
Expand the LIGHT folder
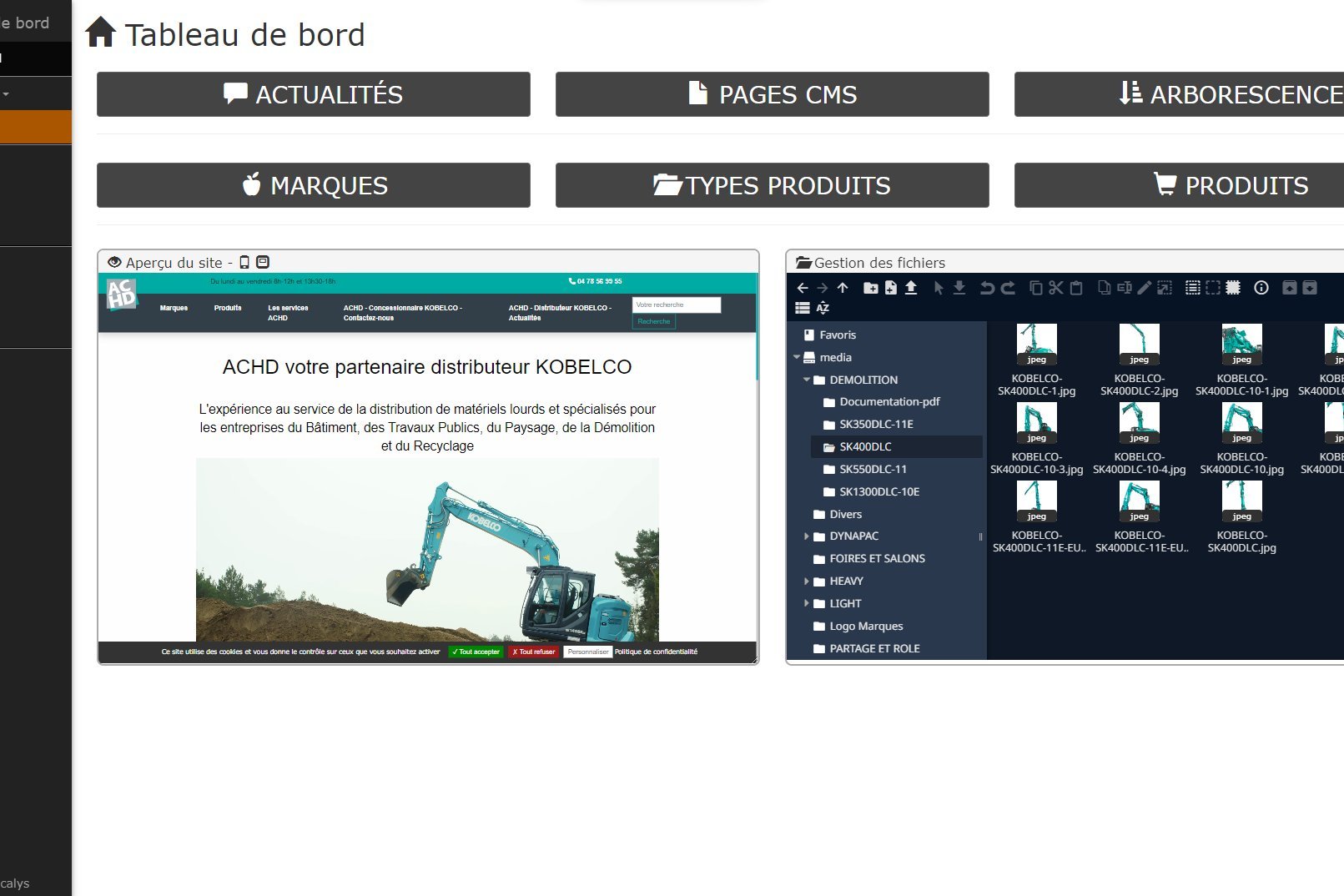tap(807, 603)
